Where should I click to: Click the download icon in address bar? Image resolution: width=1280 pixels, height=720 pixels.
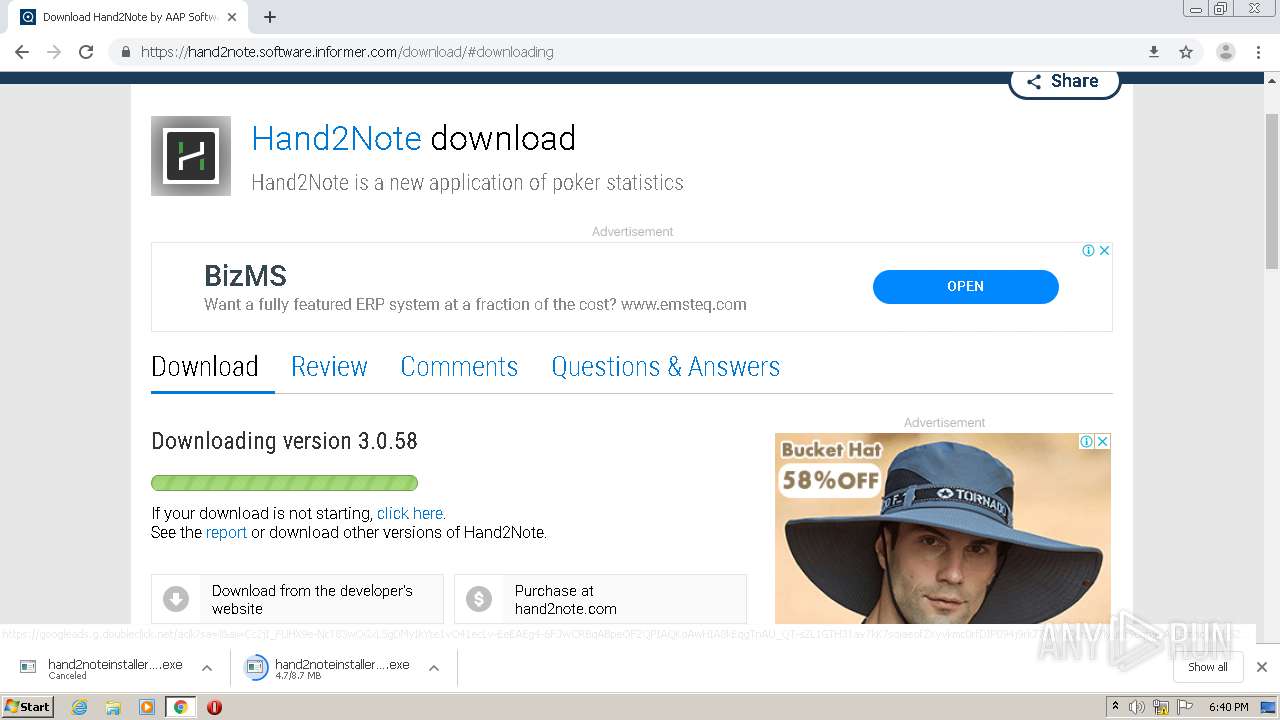coord(1154,52)
